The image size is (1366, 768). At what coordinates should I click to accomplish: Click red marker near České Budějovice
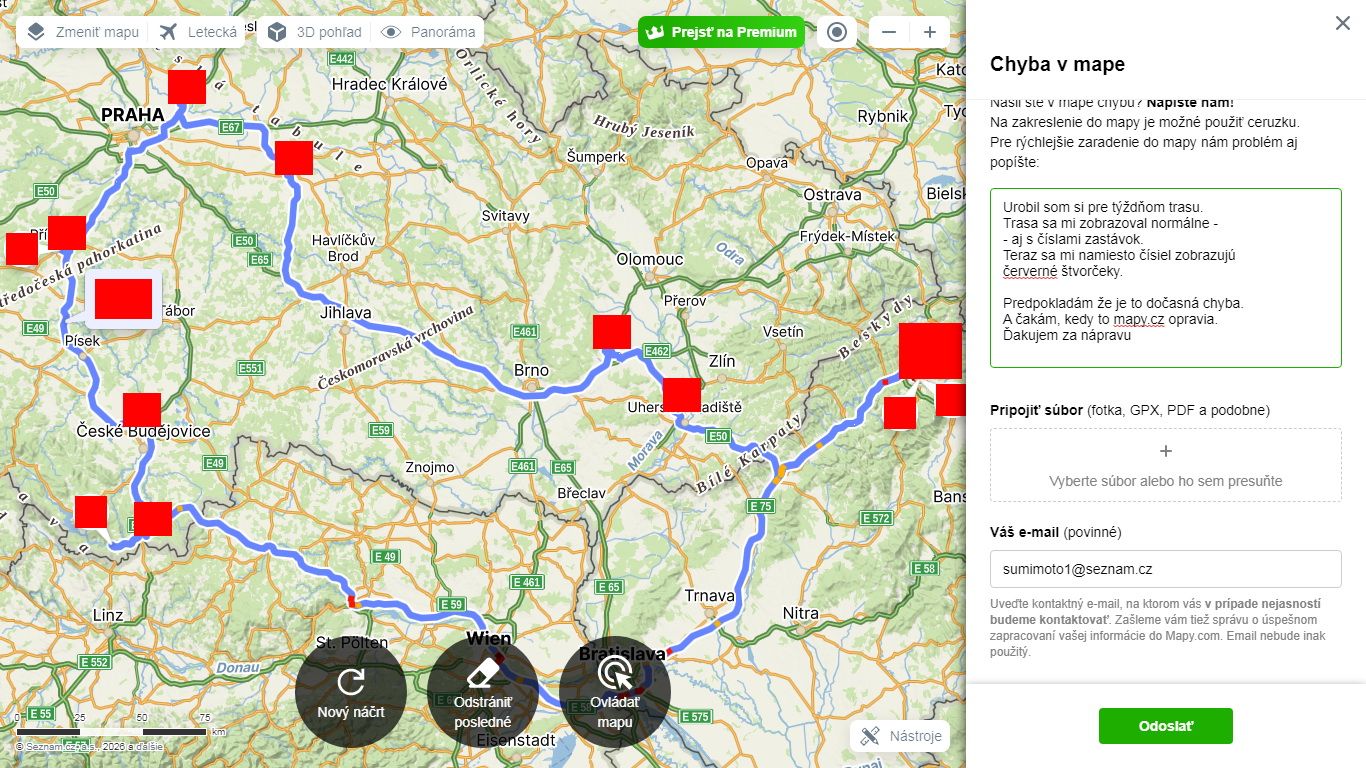142,411
